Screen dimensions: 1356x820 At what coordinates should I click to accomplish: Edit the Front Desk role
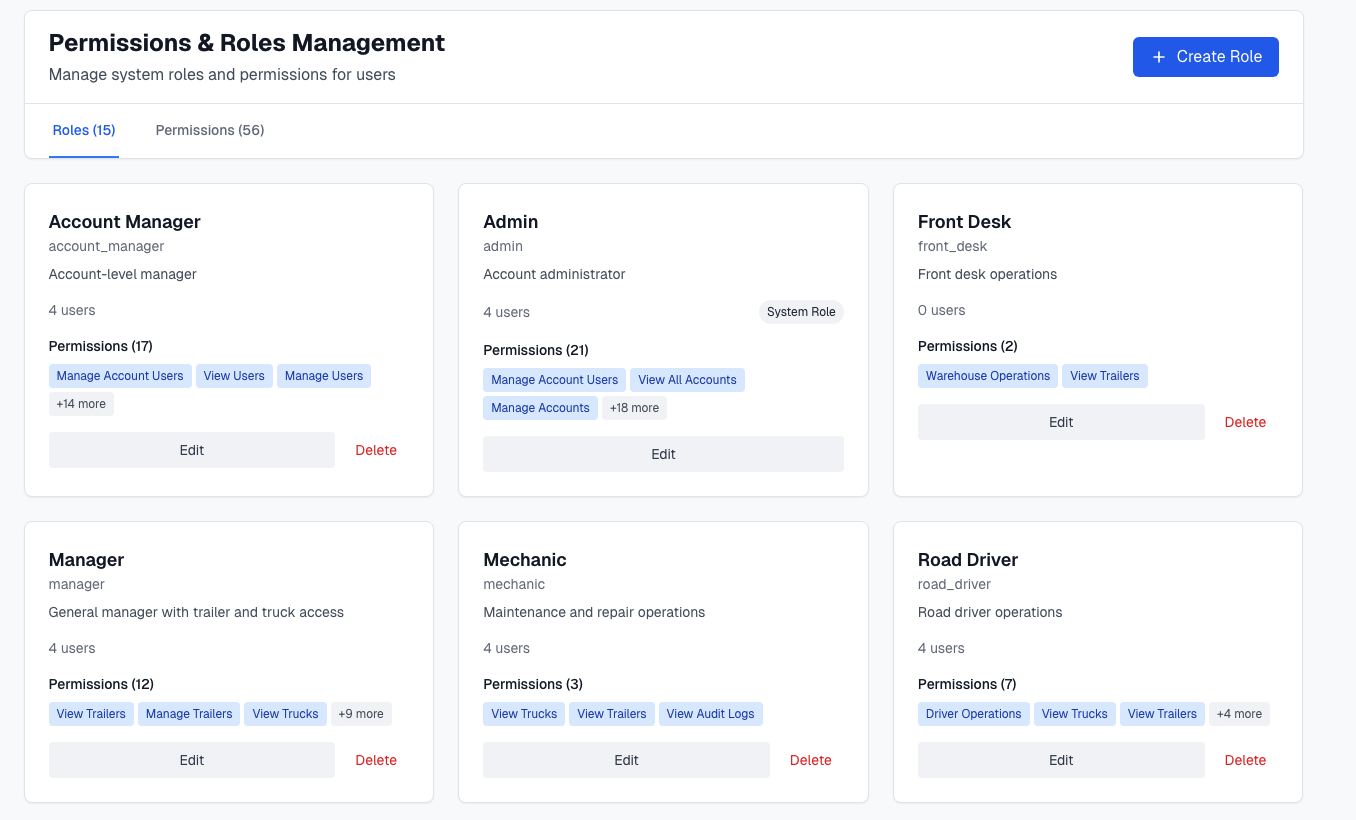(x=1061, y=421)
